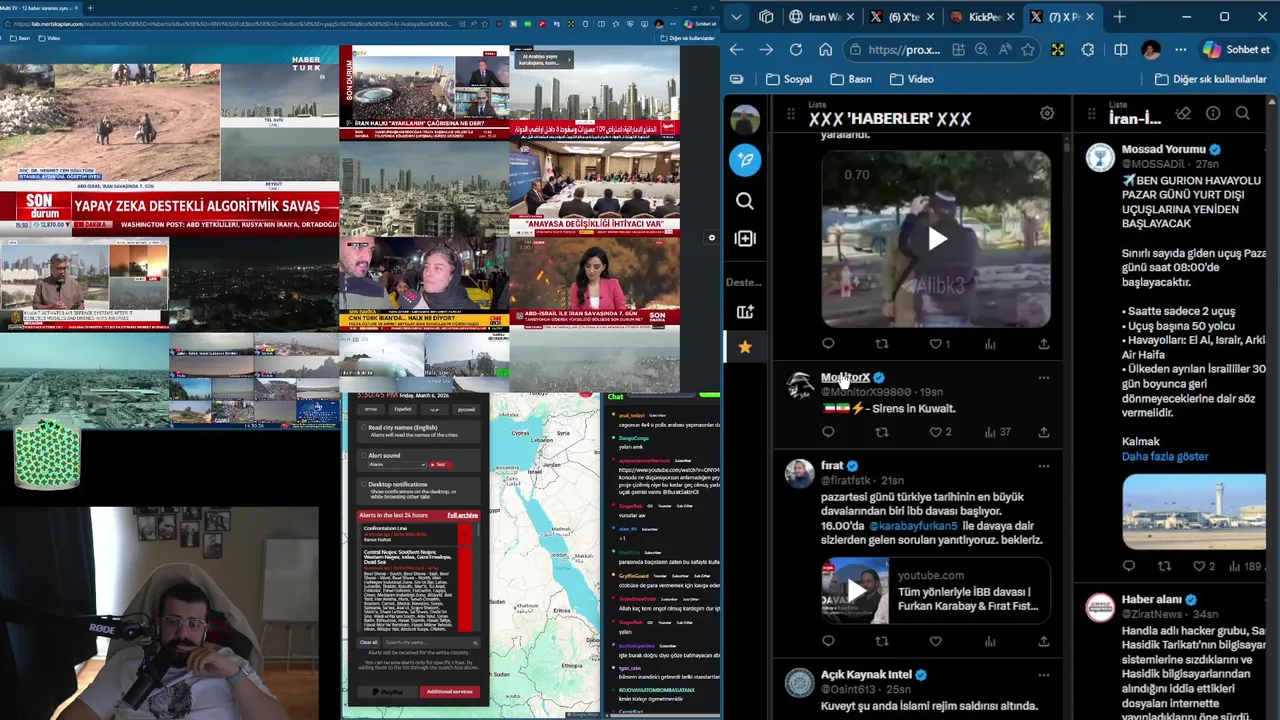Search within the İran list column
Viewport: 1280px width, 720px height.
1242,113
